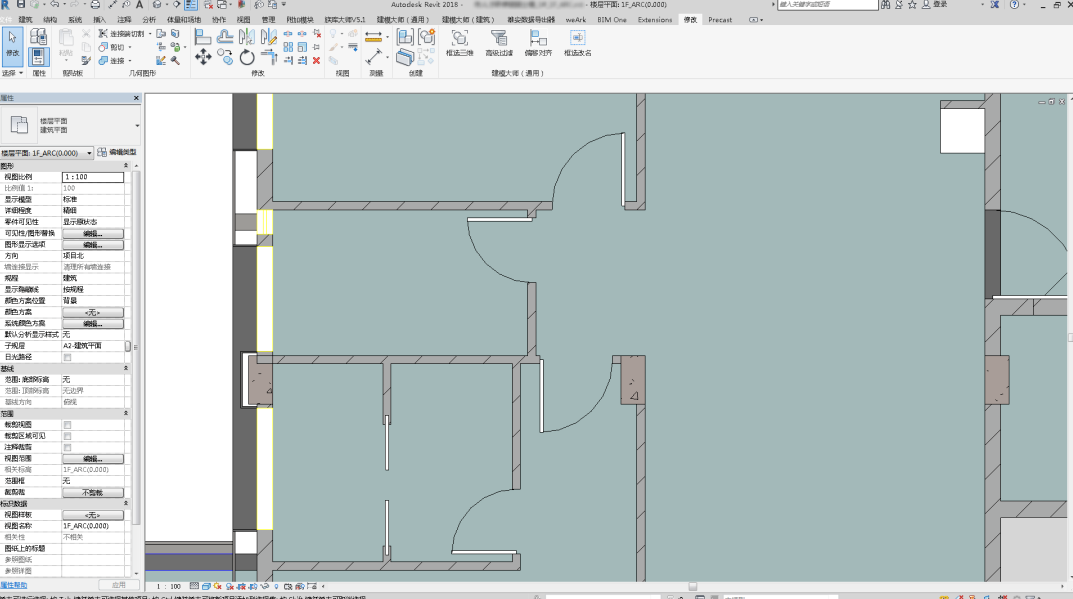This screenshot has width=1073, height=599.
Task: Click the red Delete X icon
Action: click(316, 61)
